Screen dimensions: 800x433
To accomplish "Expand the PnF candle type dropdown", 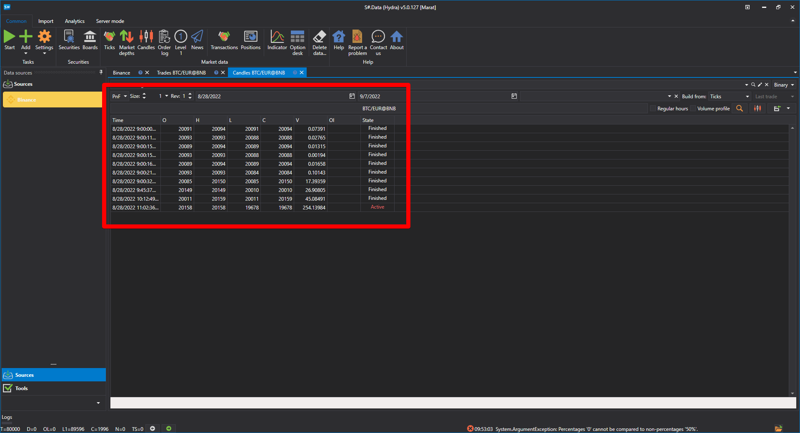I will click(x=119, y=97).
